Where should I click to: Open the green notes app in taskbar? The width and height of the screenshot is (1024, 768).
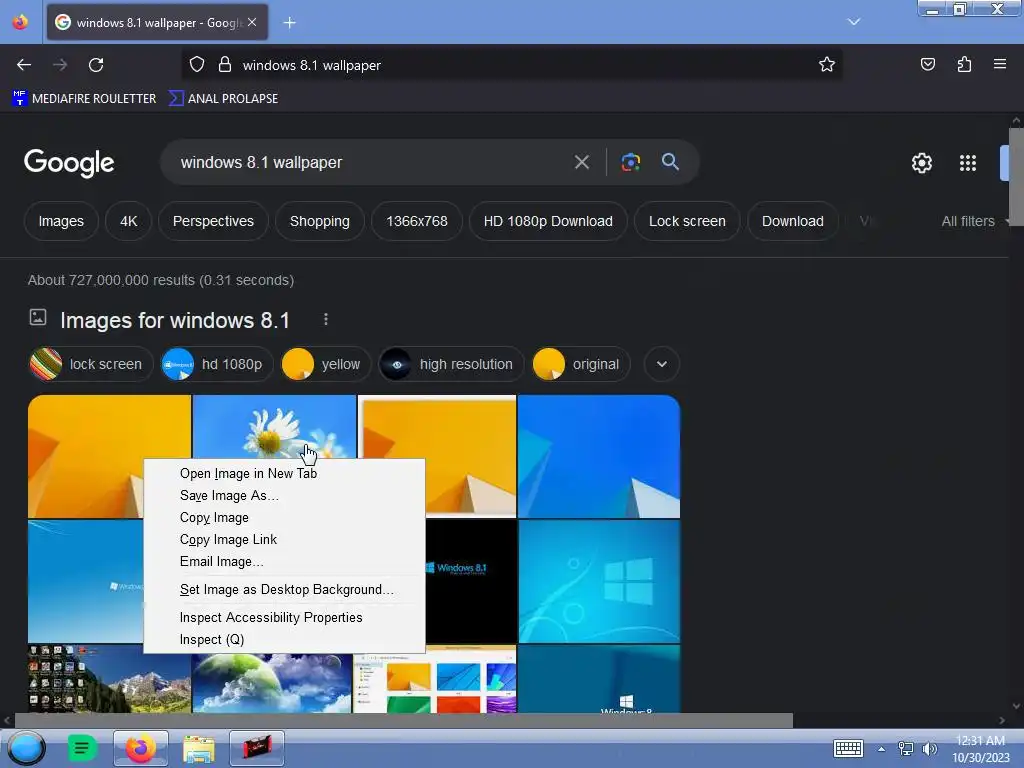(x=82, y=748)
